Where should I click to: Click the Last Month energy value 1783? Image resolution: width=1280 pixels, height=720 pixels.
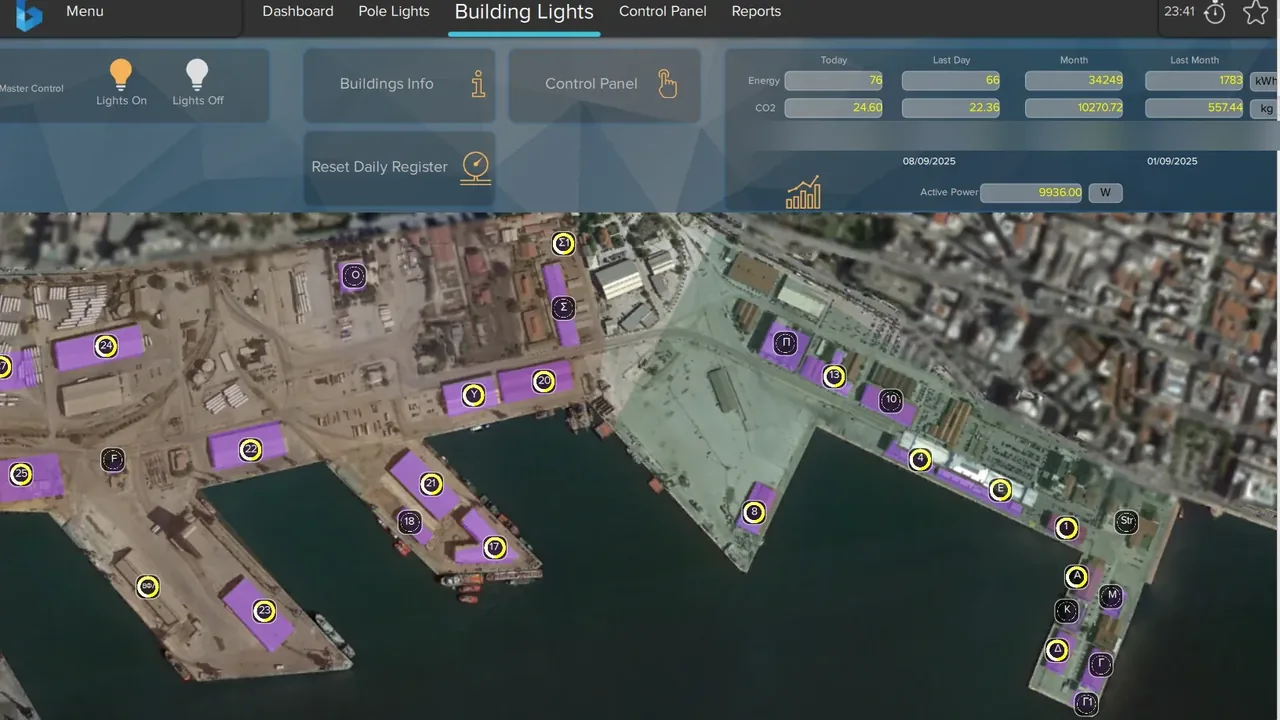(1194, 81)
